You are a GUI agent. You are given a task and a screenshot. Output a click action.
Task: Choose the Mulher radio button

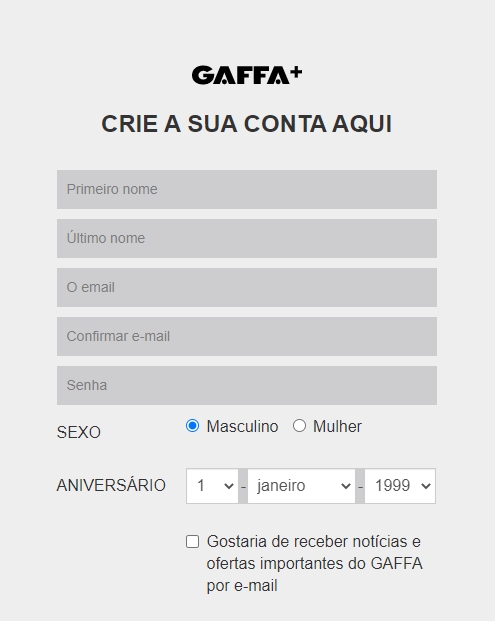coord(299,426)
